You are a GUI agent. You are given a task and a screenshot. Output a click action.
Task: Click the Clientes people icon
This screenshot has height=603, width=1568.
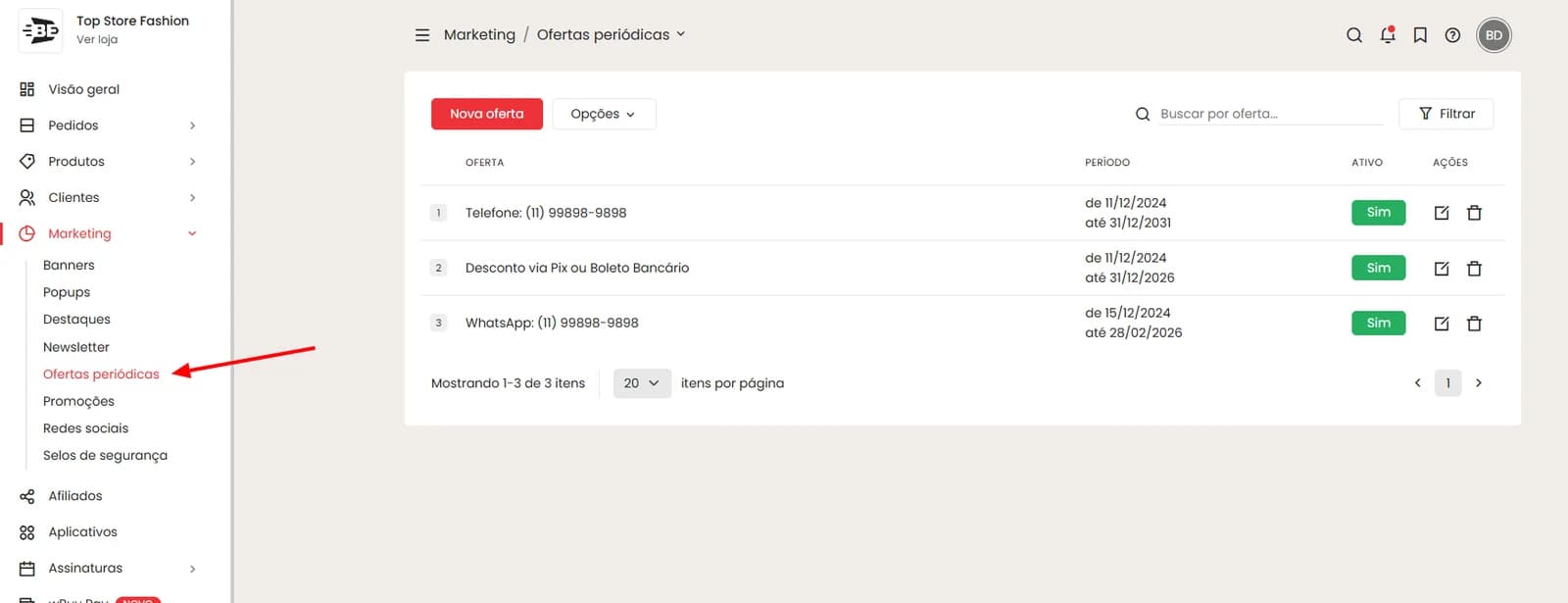coord(27,198)
